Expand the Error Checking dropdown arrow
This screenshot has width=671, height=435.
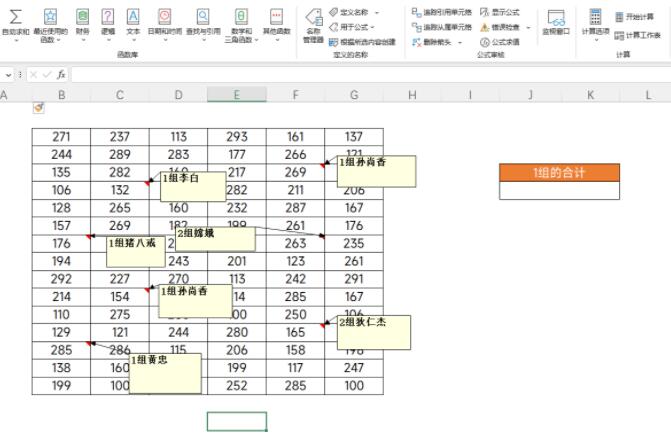pyautogui.click(x=528, y=27)
